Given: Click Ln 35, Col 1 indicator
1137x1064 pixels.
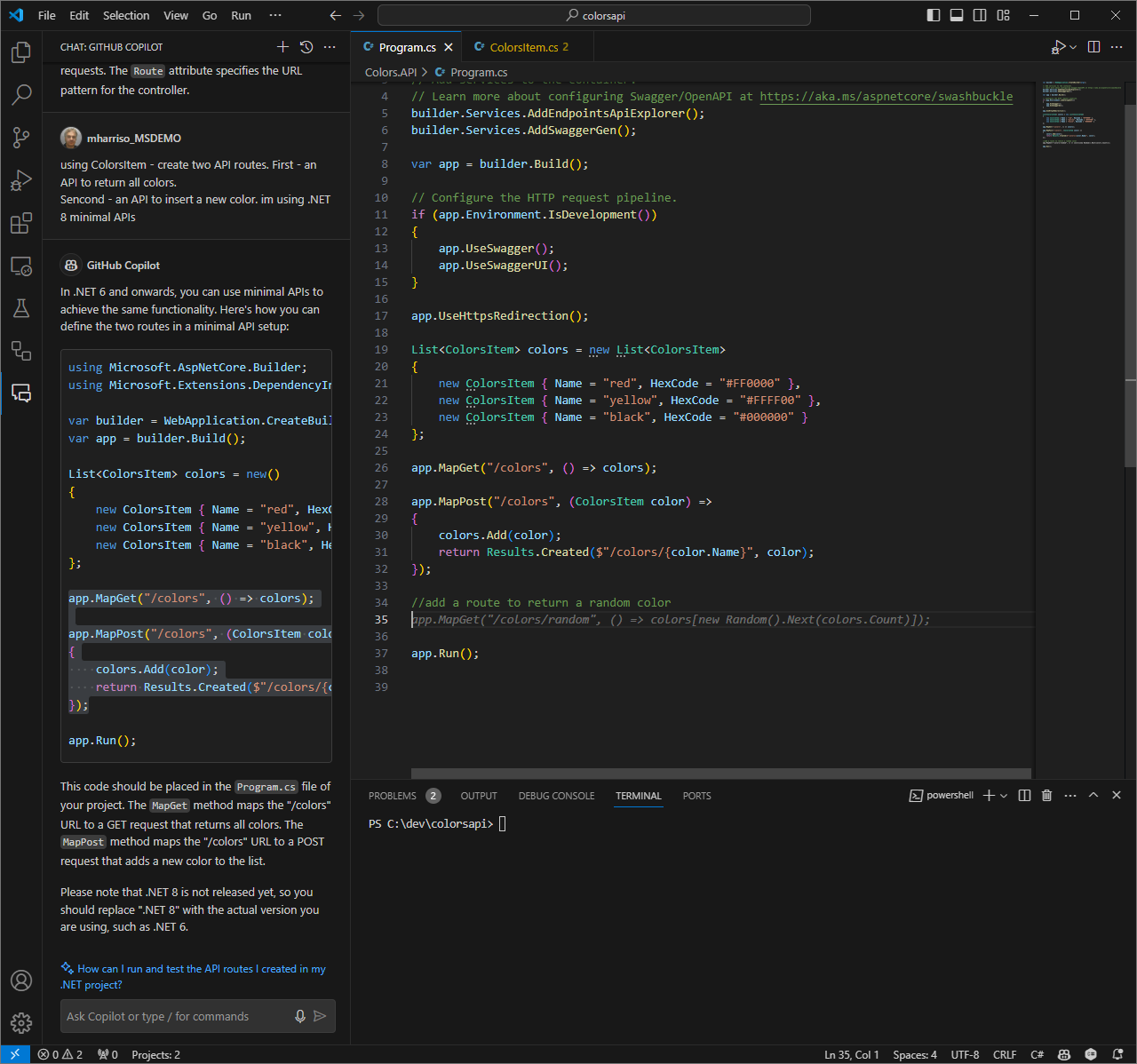Looking at the screenshot, I should click(851, 1054).
